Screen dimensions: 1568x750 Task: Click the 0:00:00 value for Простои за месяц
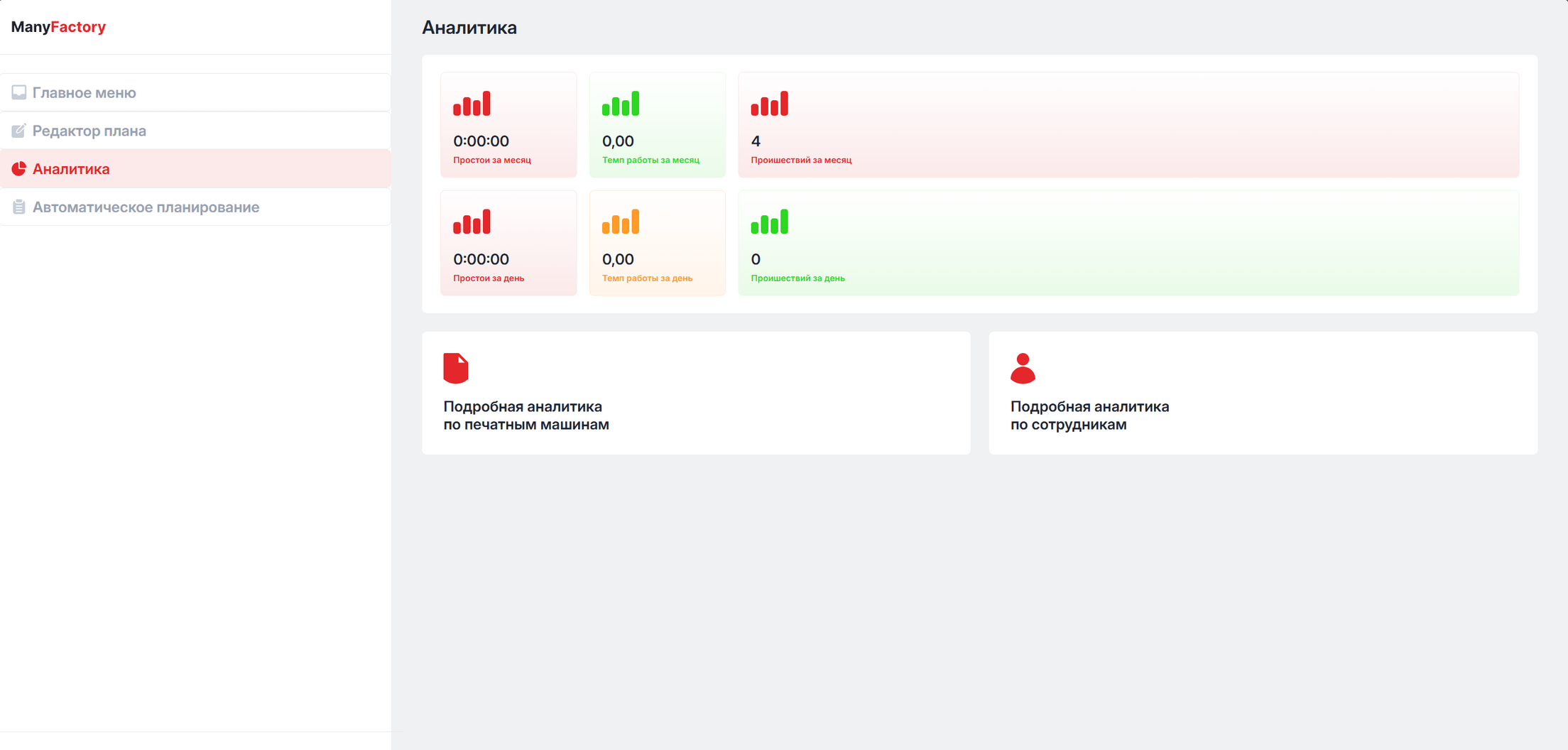(x=481, y=141)
